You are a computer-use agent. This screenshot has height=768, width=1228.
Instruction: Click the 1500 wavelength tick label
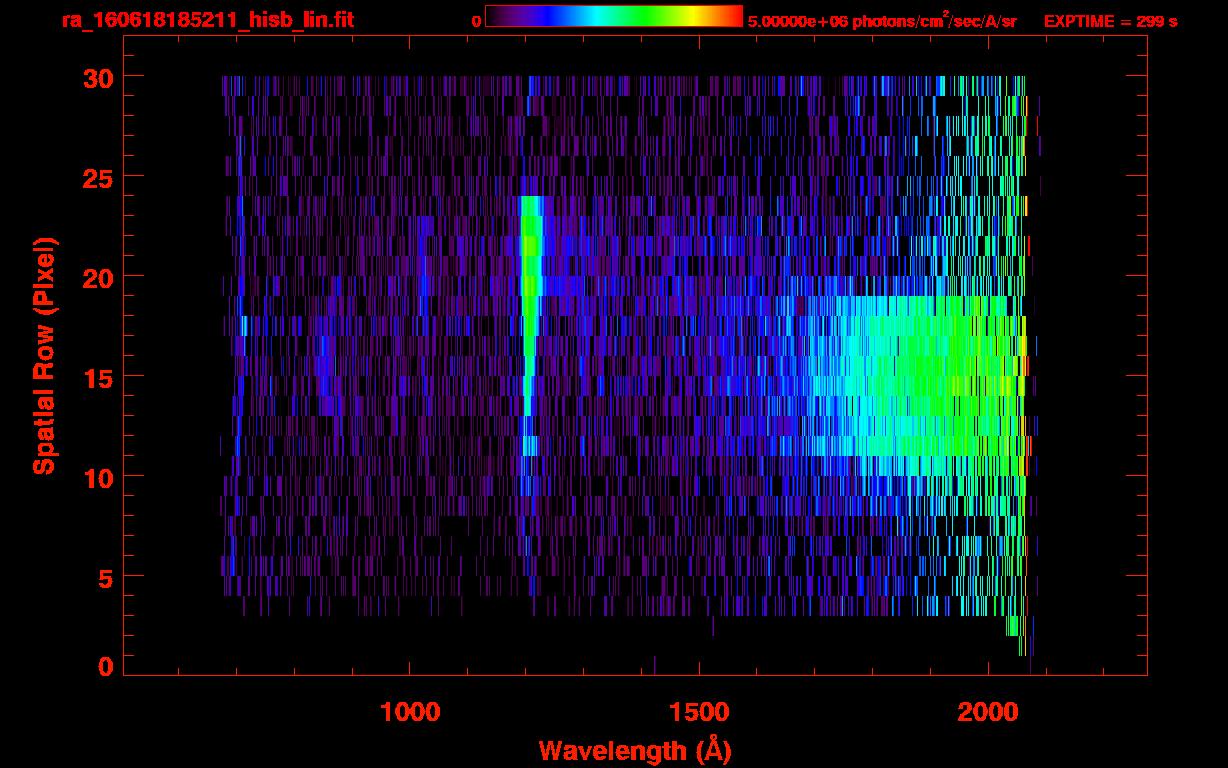point(699,712)
